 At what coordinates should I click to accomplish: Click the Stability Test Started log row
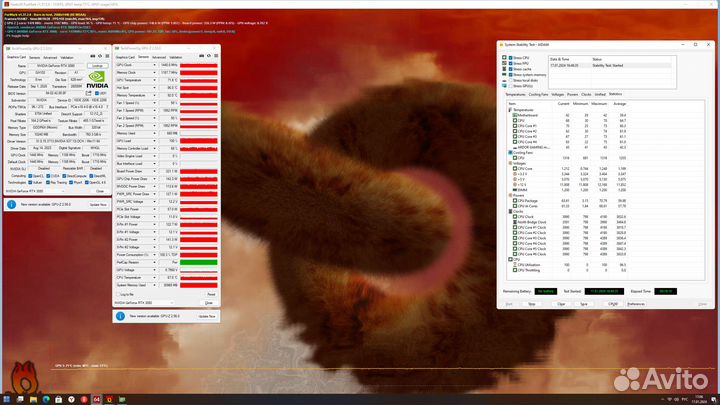[x=610, y=66]
